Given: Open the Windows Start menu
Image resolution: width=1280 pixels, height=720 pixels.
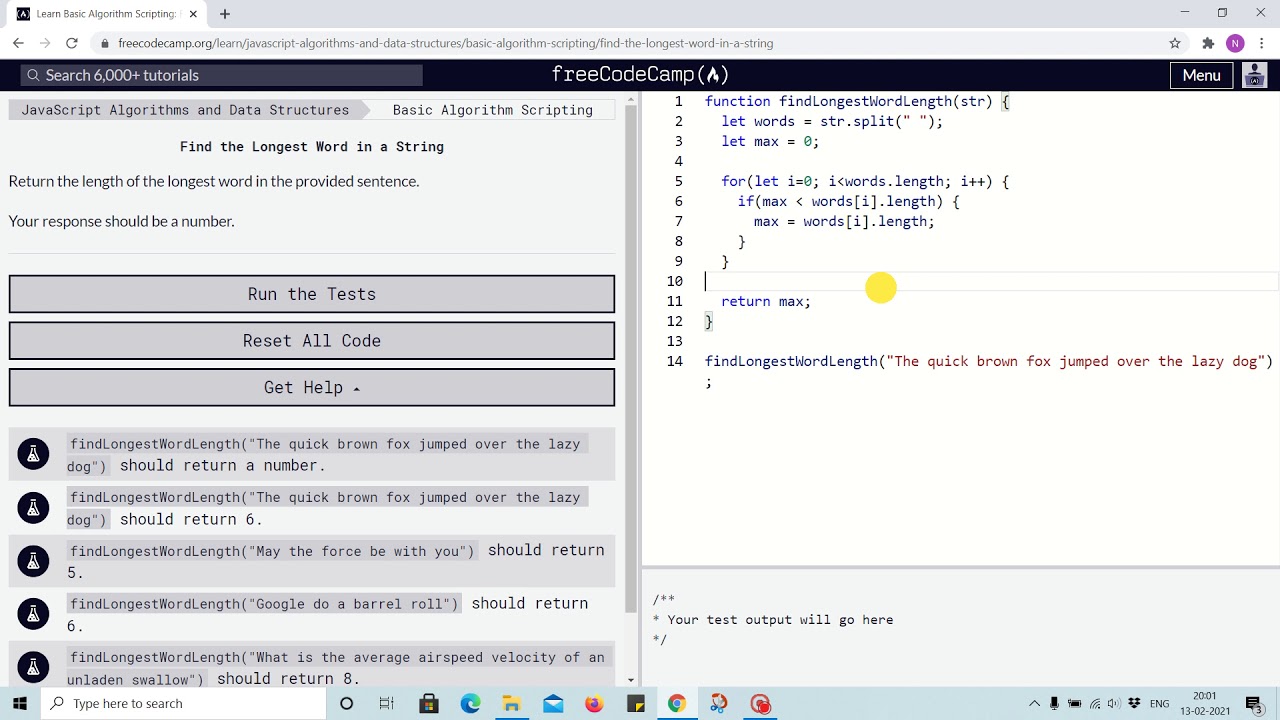Looking at the screenshot, I should [x=20, y=703].
